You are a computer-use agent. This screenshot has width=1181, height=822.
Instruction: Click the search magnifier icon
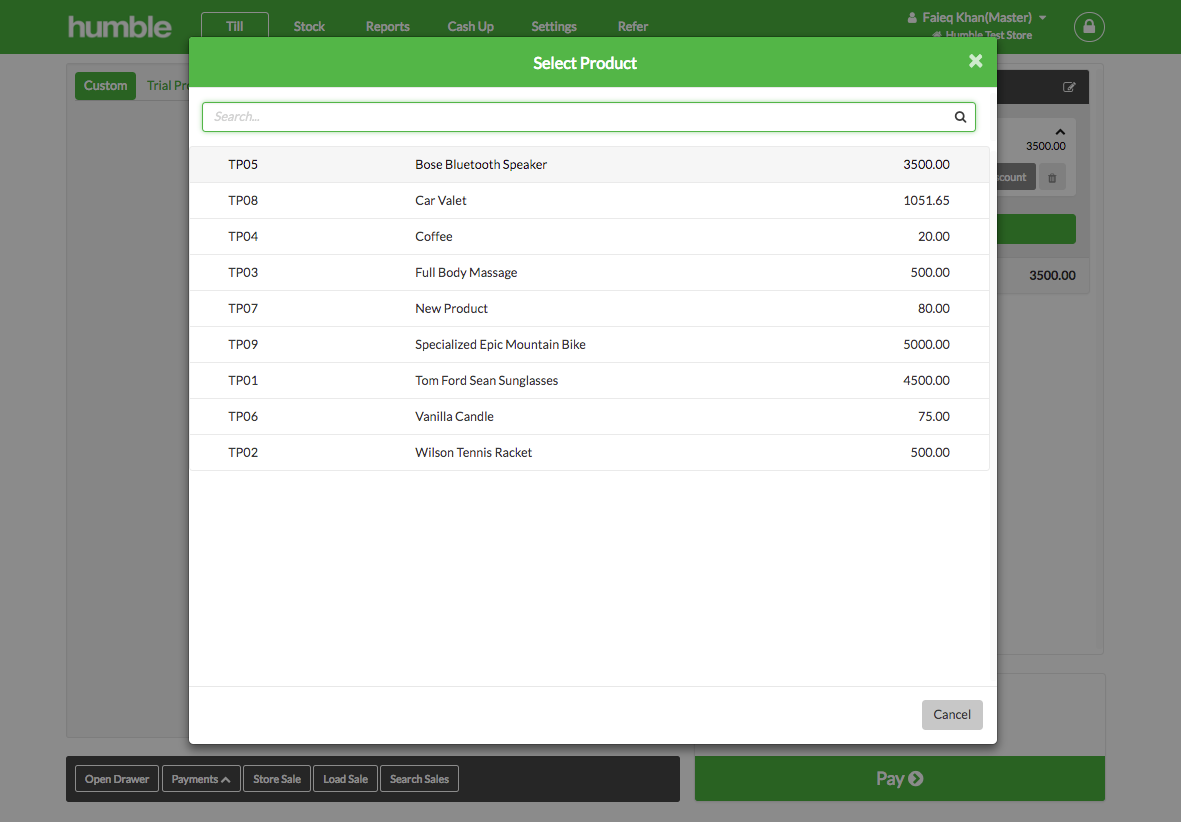pos(960,117)
